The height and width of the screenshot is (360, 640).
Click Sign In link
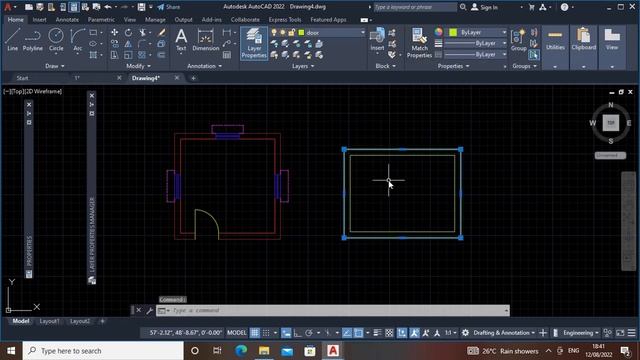click(x=484, y=7)
